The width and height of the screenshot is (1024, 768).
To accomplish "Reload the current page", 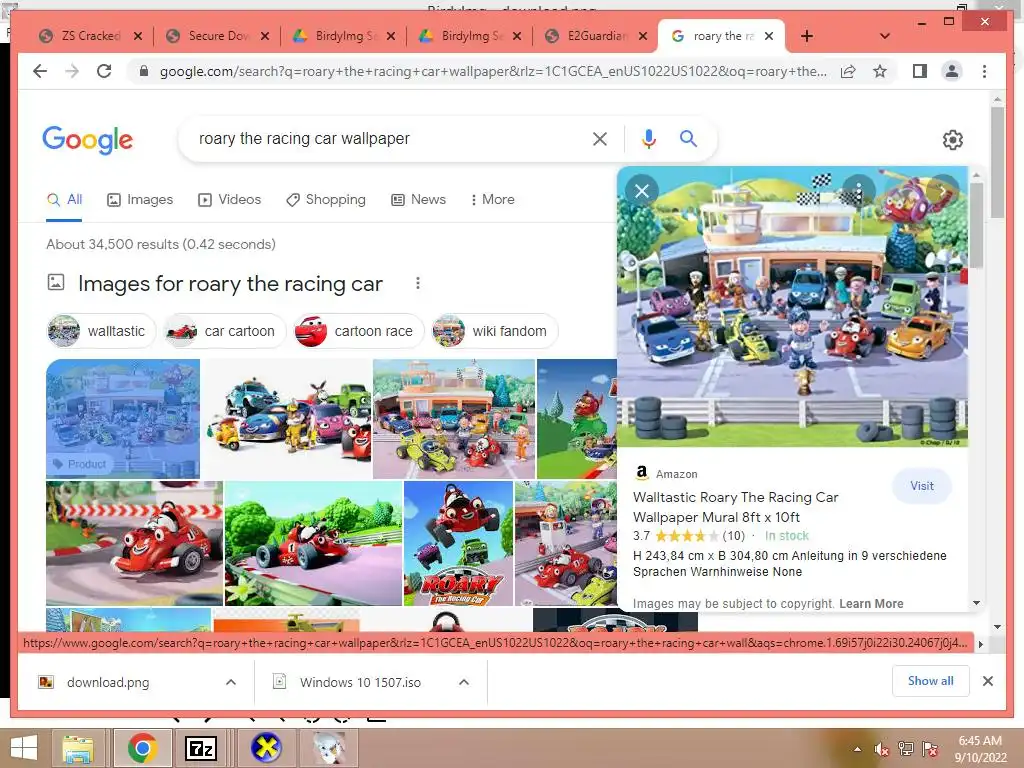I will click(104, 71).
